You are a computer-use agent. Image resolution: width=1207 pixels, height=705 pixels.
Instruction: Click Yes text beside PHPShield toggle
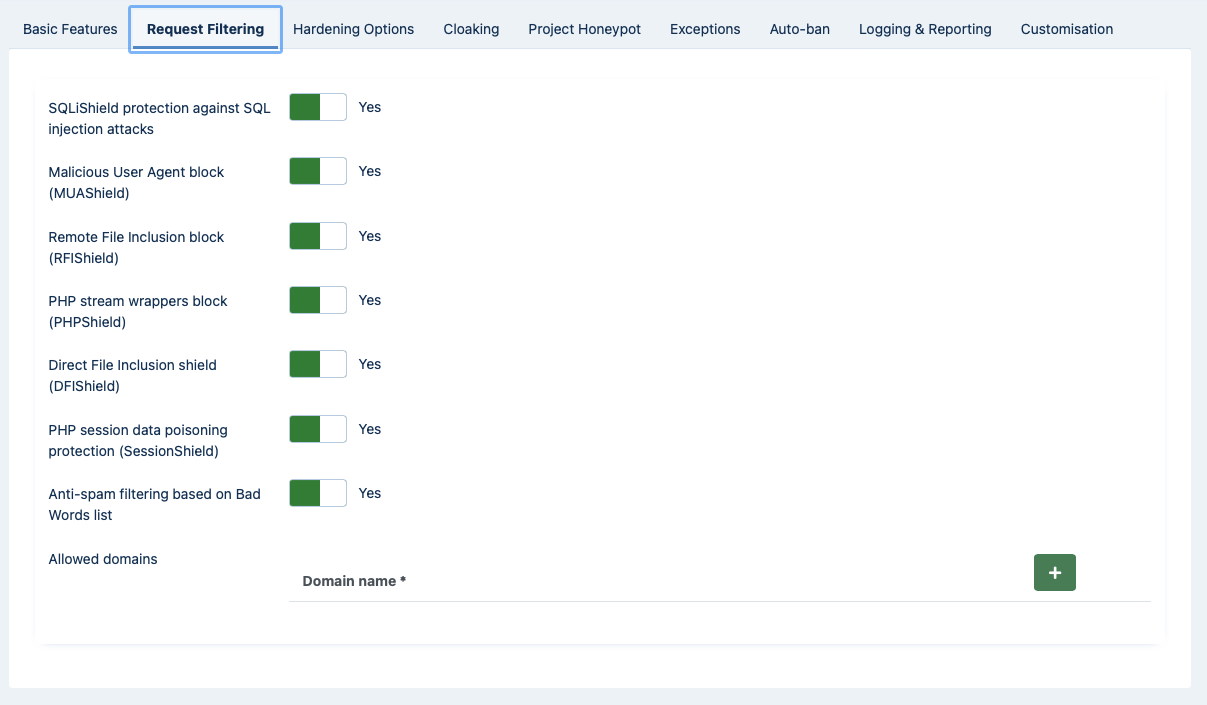point(370,300)
